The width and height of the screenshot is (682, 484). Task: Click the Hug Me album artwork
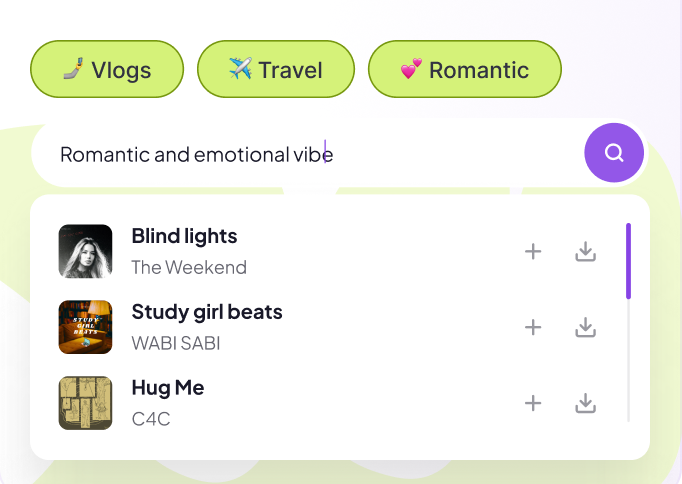[x=85, y=403]
